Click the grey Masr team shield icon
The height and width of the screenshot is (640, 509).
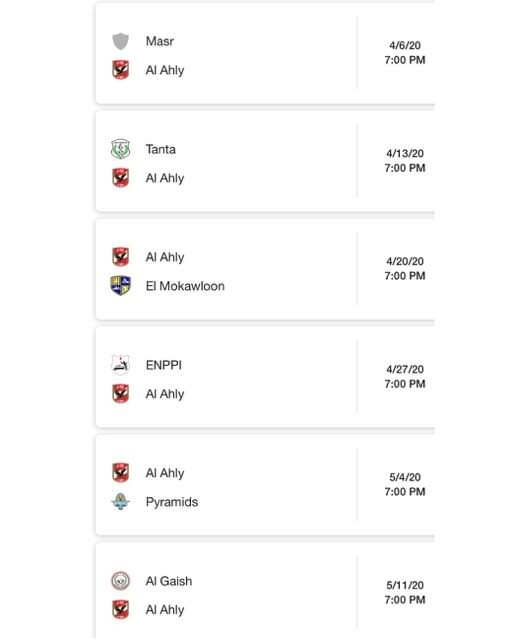tap(120, 41)
